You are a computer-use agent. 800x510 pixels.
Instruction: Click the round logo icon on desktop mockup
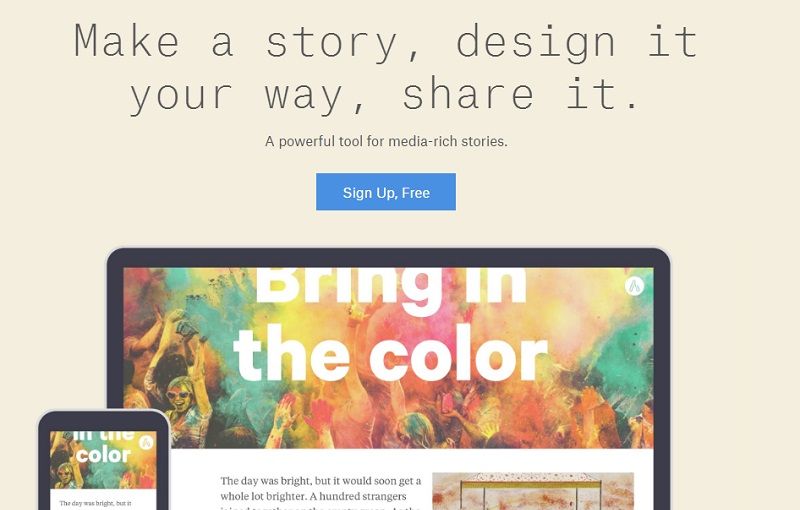[634, 286]
